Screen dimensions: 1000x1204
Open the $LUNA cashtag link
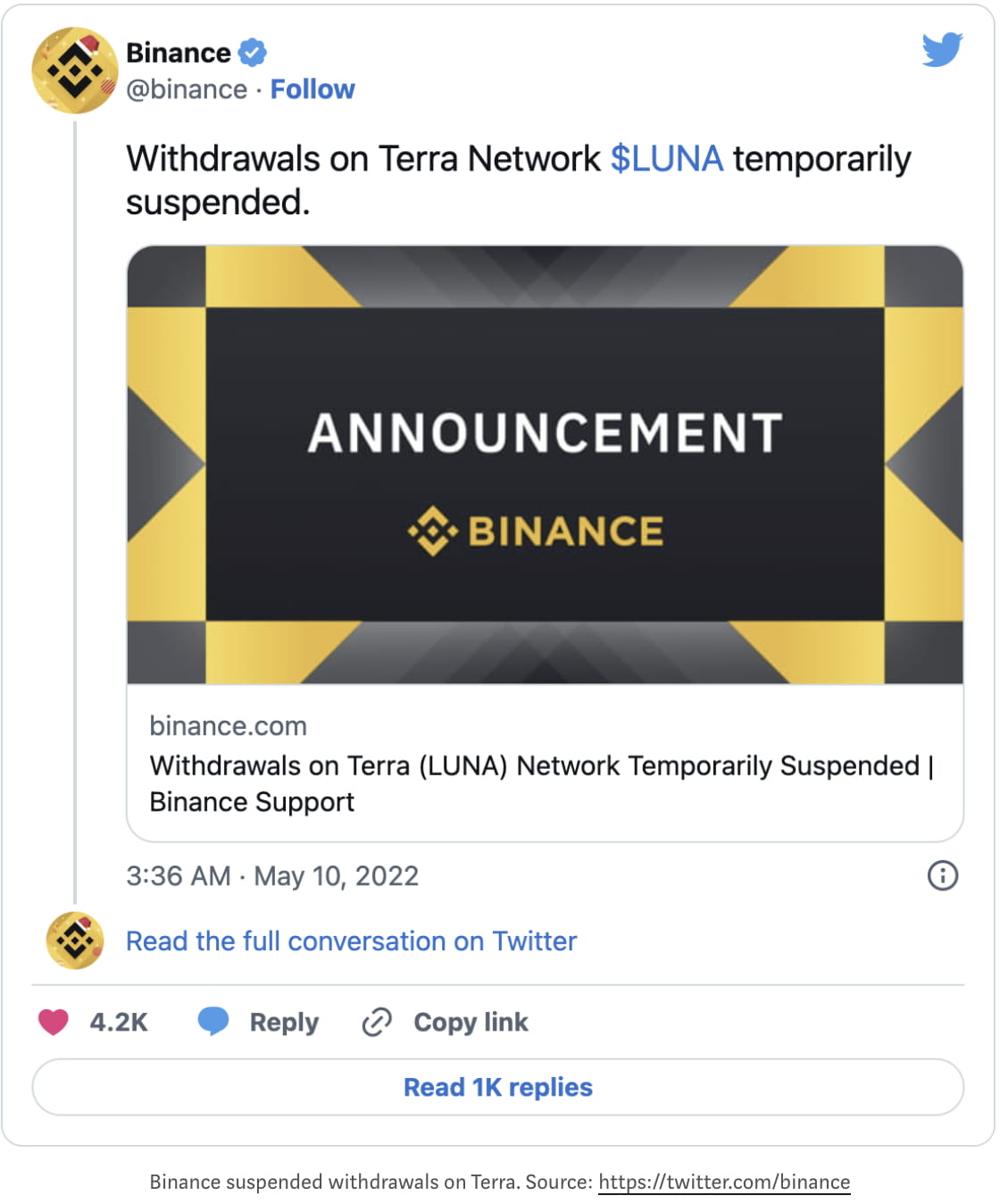666,159
